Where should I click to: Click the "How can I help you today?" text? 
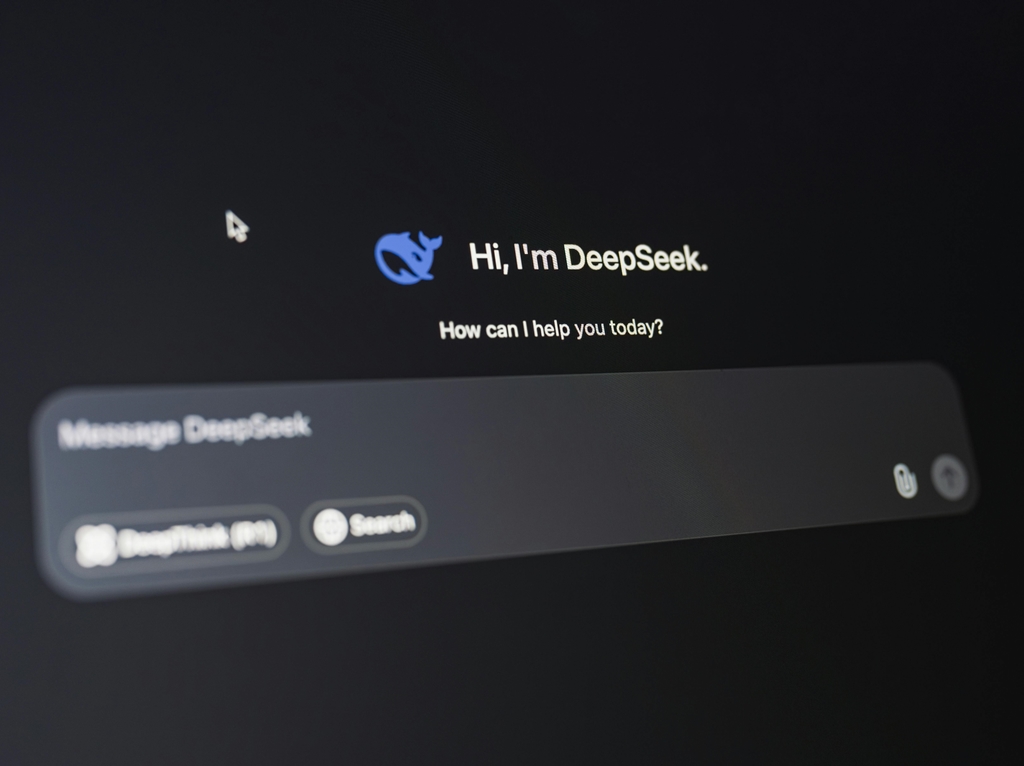point(550,328)
